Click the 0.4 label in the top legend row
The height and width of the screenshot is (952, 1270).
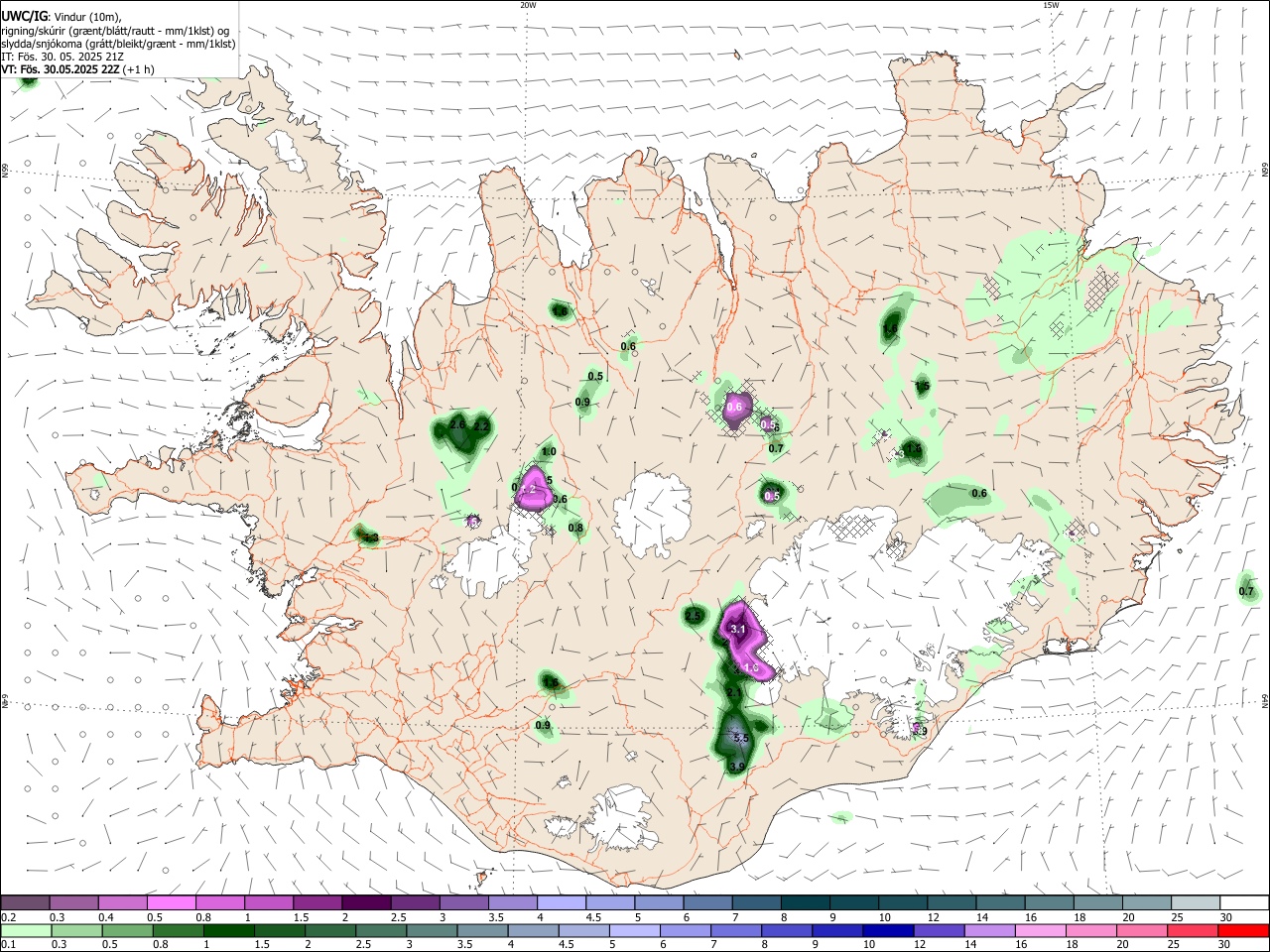point(106,917)
